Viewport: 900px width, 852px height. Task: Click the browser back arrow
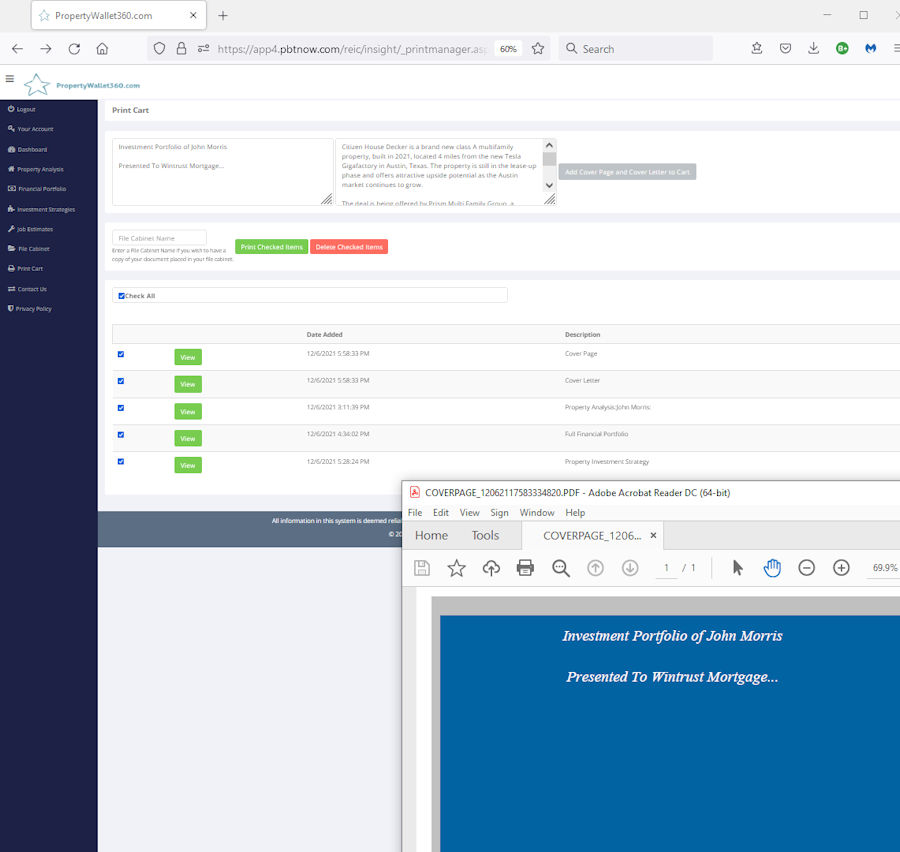[x=17, y=49]
